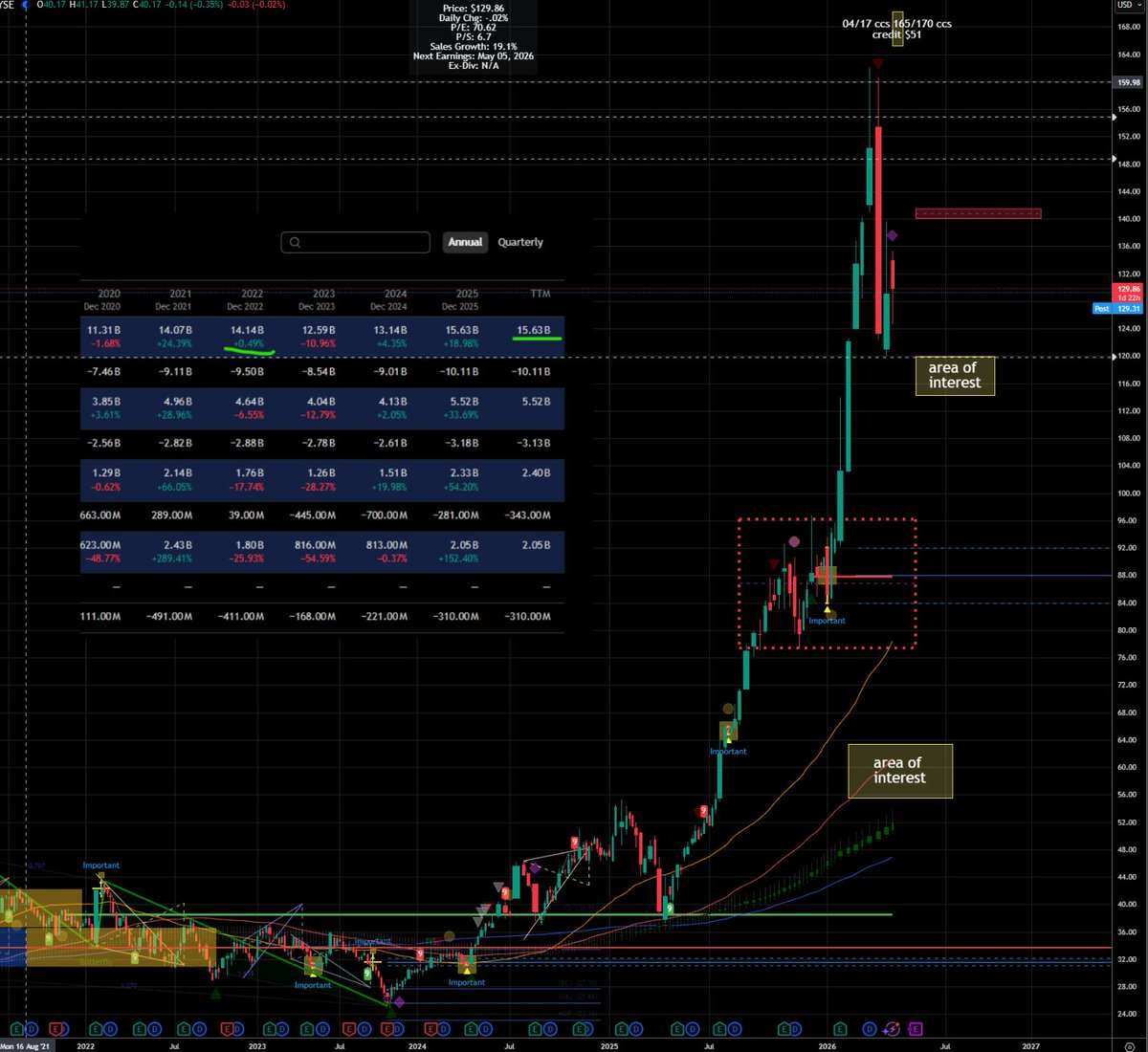1148x1052 pixels.
Task: Select the Dec 2023 column header
Action: (317, 300)
